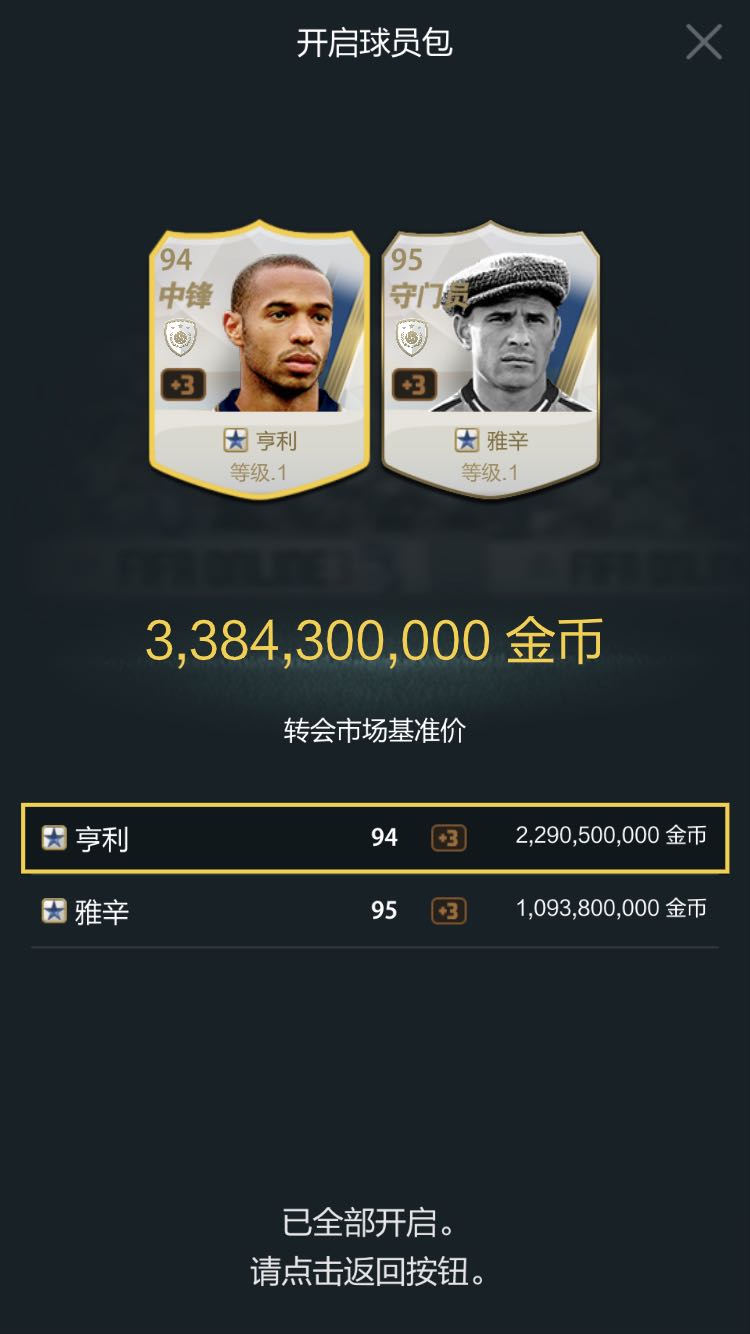Select the 雅辛 row in price list

click(x=375, y=911)
